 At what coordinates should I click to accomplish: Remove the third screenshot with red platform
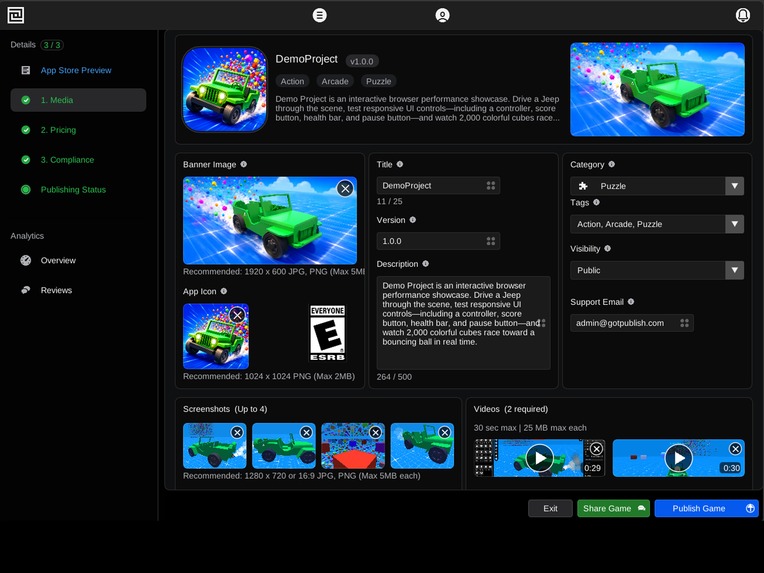(x=375, y=433)
